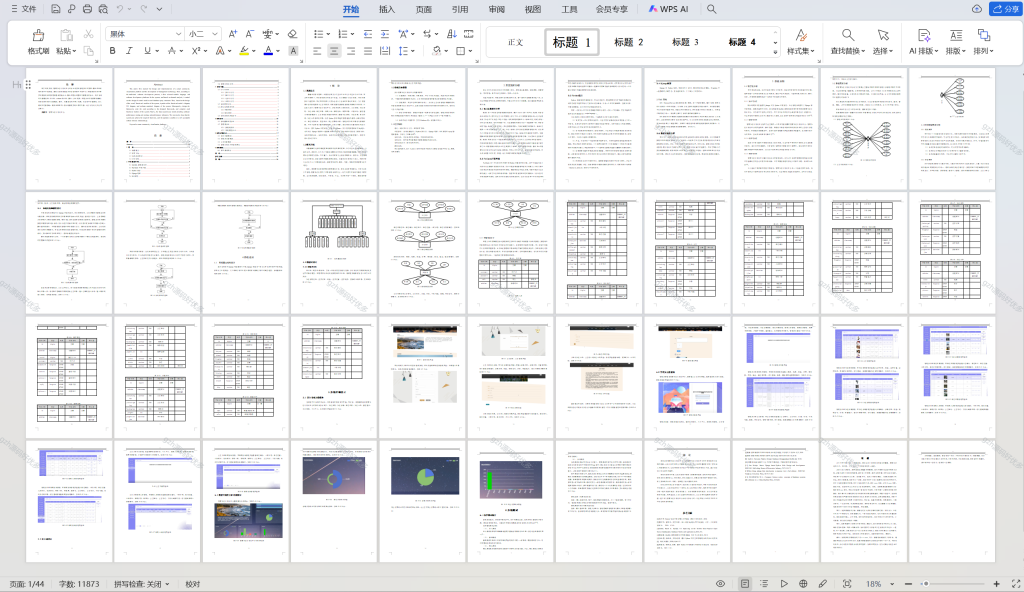Switch to outline view icon in status bar
1024x592 pixels.
pyautogui.click(x=763, y=584)
